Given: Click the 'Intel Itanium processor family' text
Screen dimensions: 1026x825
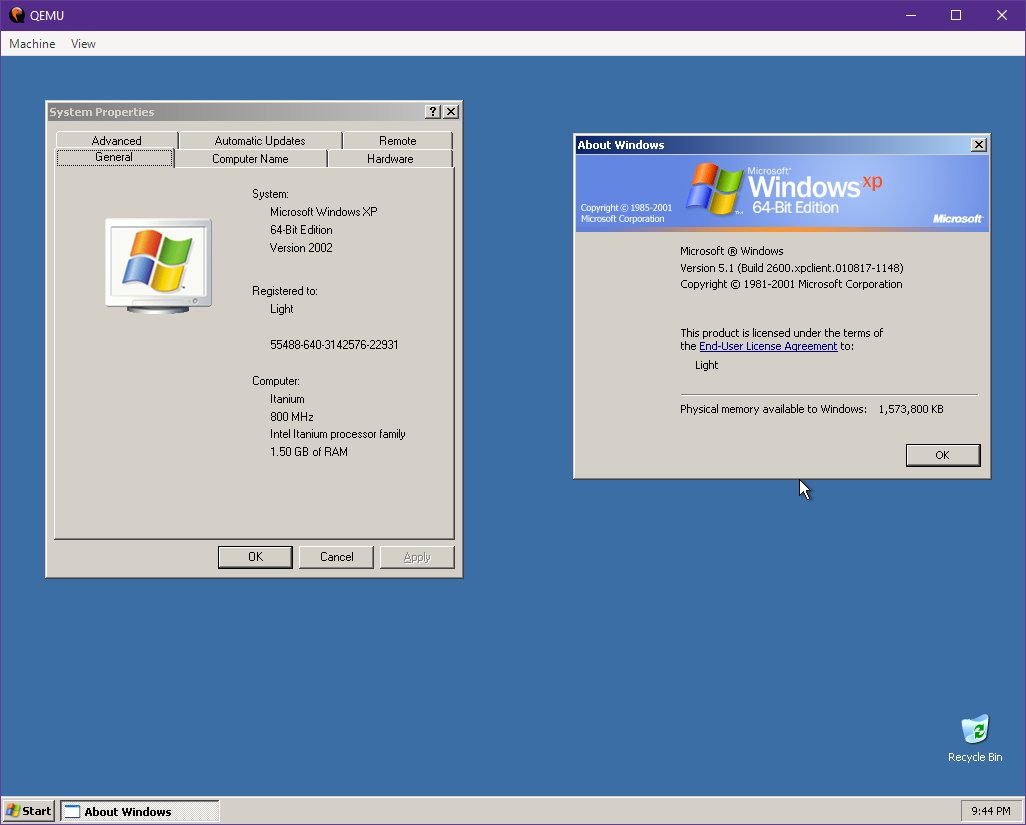Looking at the screenshot, I should [x=338, y=434].
